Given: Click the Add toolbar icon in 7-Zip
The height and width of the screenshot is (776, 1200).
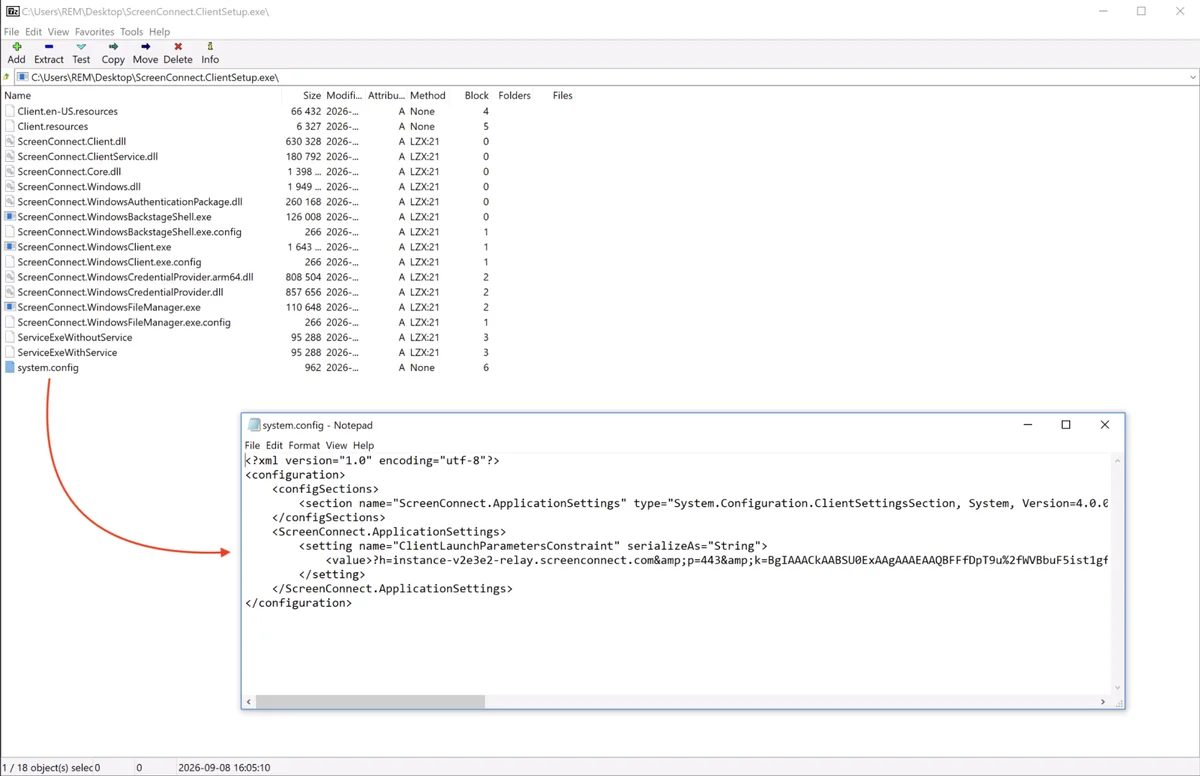Looking at the screenshot, I should click(x=17, y=47).
